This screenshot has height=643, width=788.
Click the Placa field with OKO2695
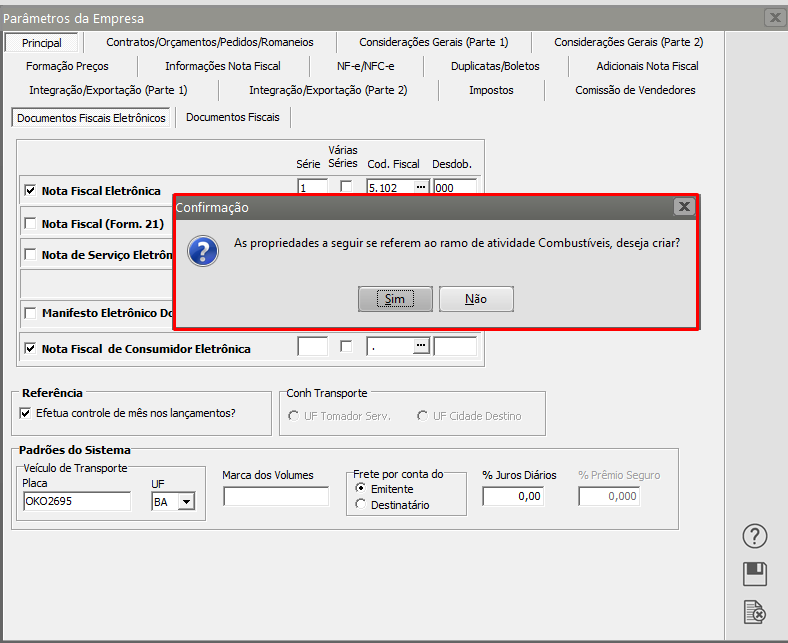point(77,501)
